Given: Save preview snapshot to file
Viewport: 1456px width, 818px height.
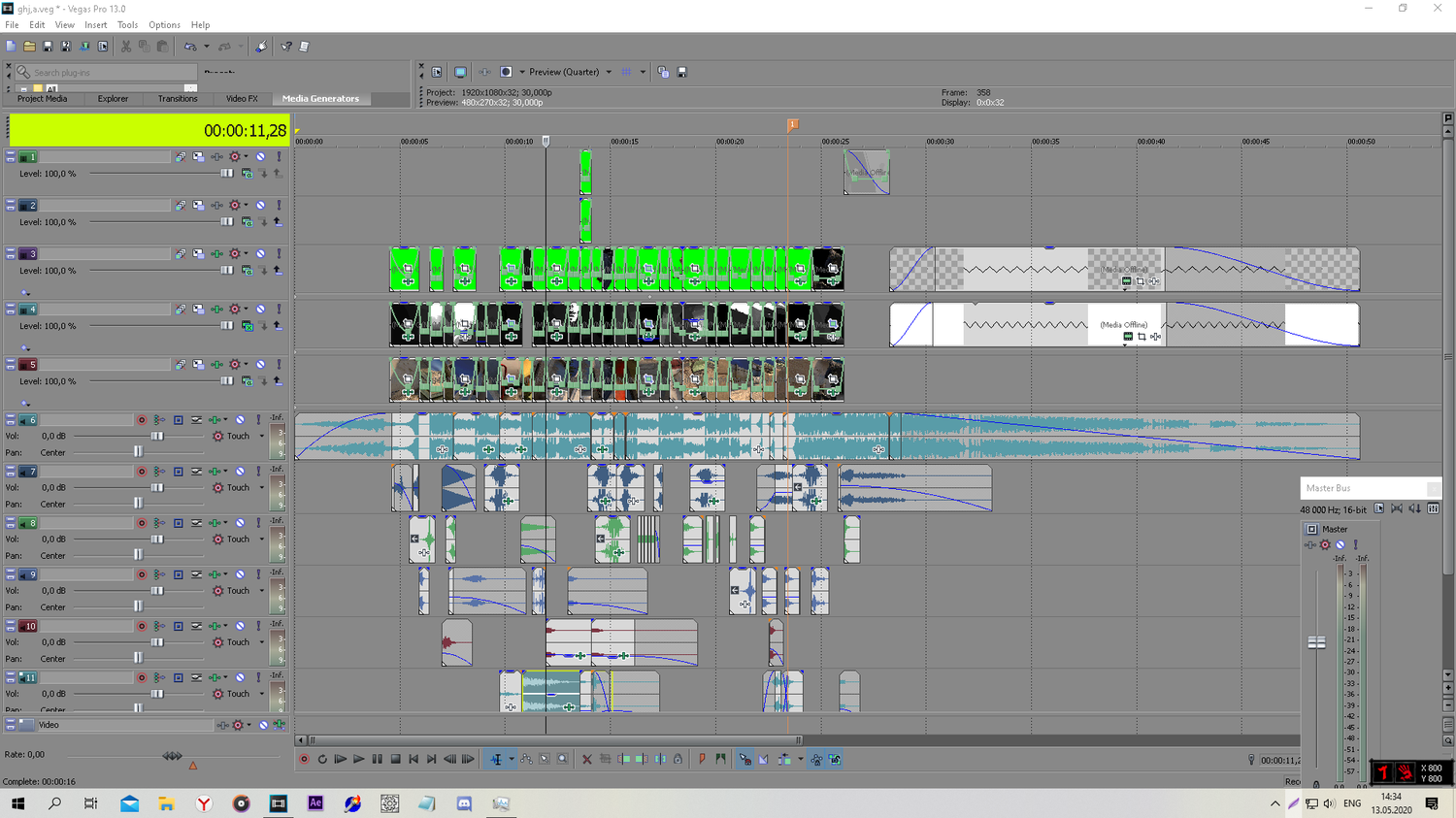Looking at the screenshot, I should [681, 72].
